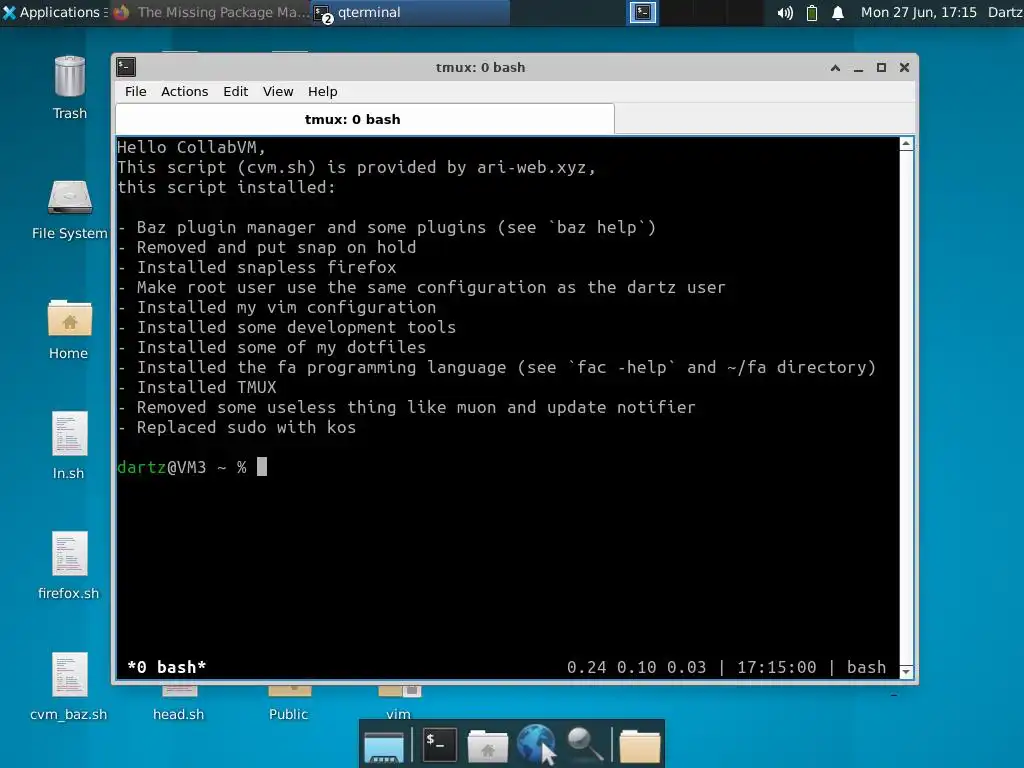
Task: Open the Dartz user menu in panel
Action: (1005, 12)
